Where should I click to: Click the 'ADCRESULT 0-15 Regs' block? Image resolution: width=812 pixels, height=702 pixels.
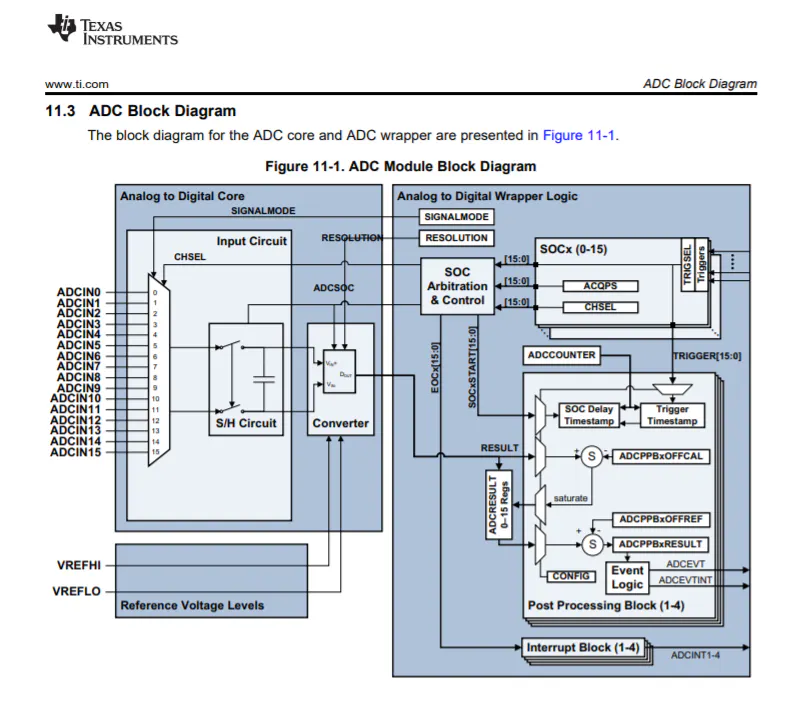[x=499, y=505]
